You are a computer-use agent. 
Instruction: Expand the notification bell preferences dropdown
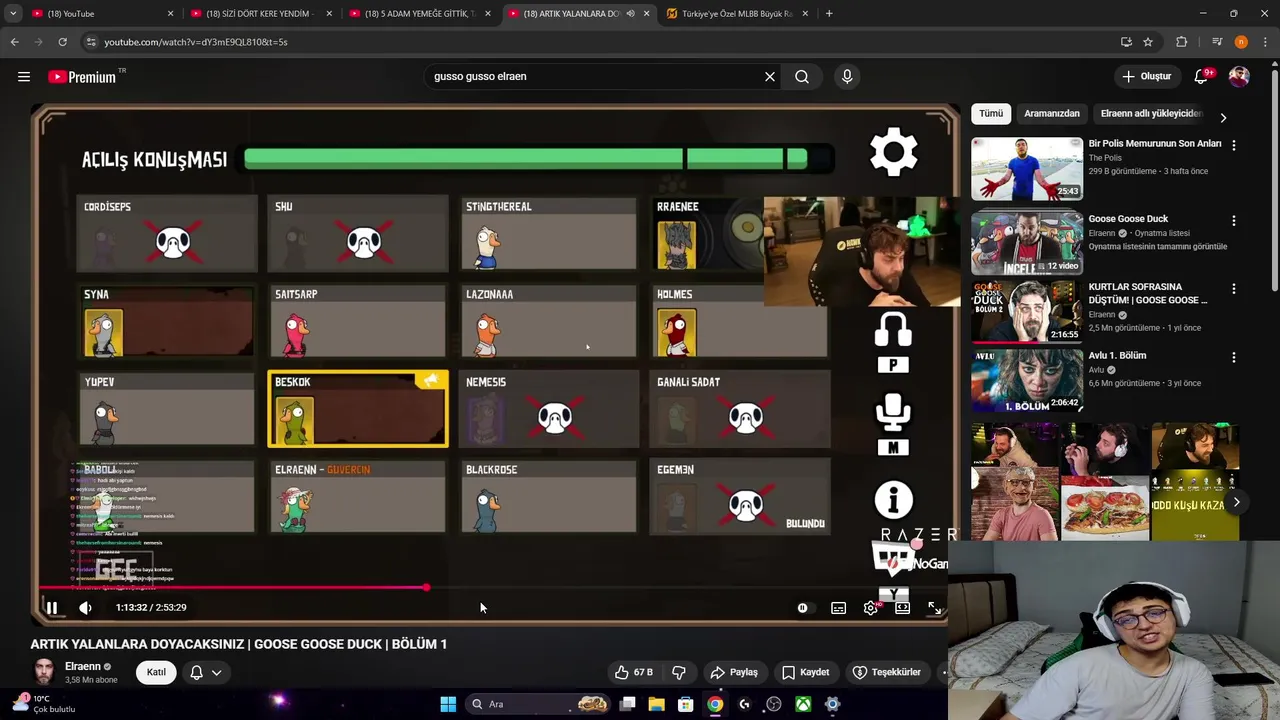[x=216, y=673]
